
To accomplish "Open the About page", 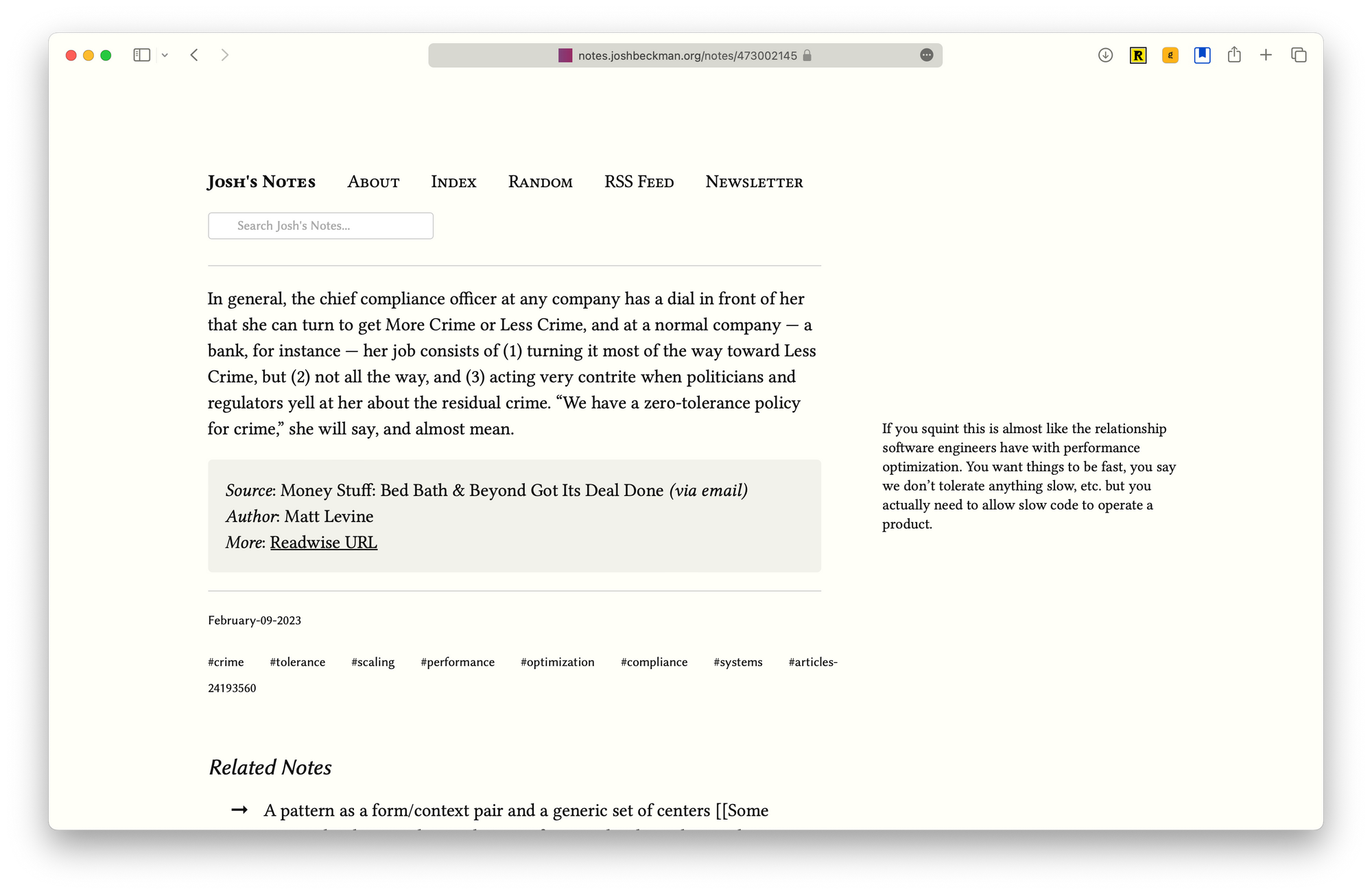I will coord(373,182).
